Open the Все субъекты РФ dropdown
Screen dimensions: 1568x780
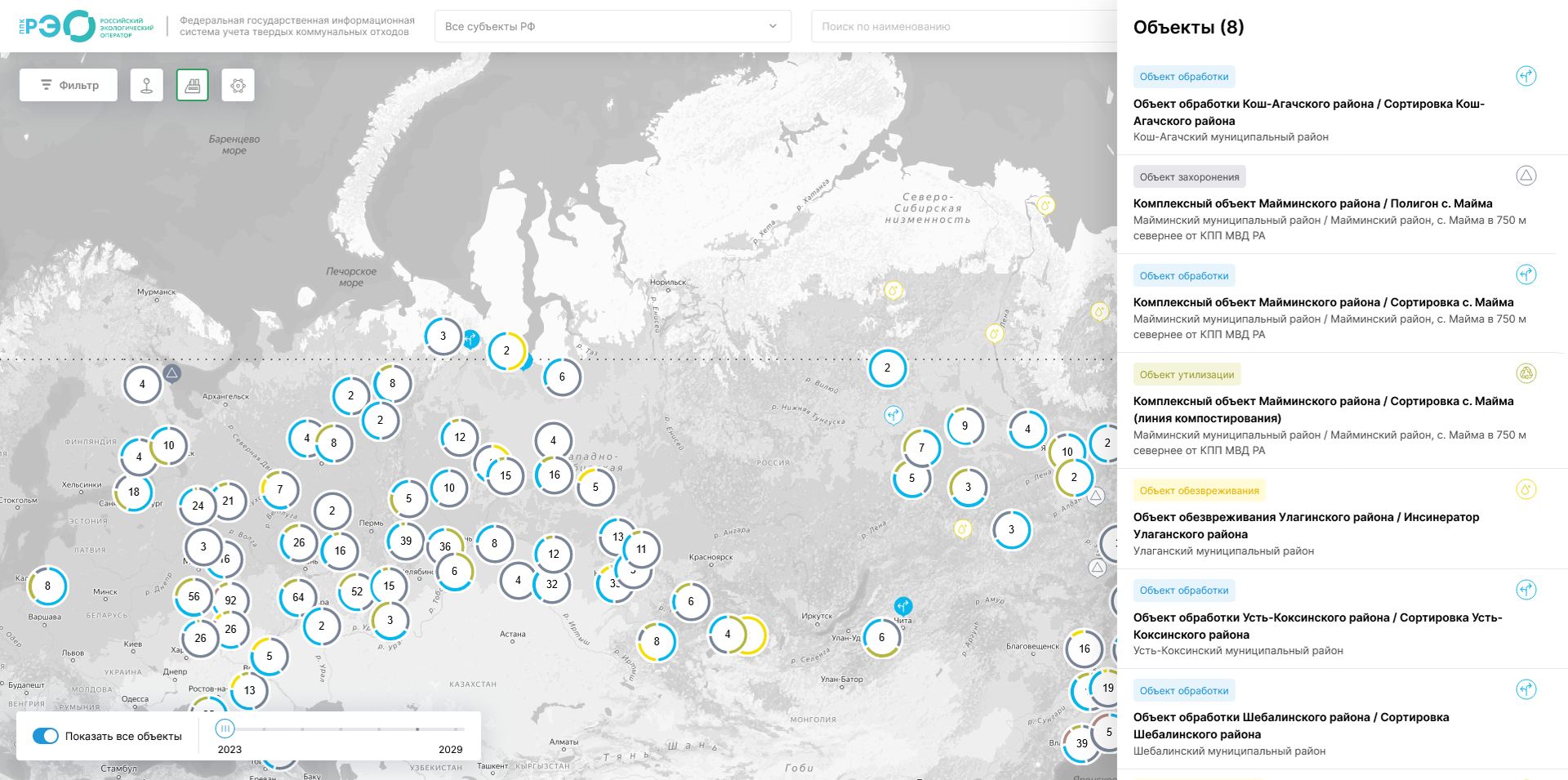point(612,26)
